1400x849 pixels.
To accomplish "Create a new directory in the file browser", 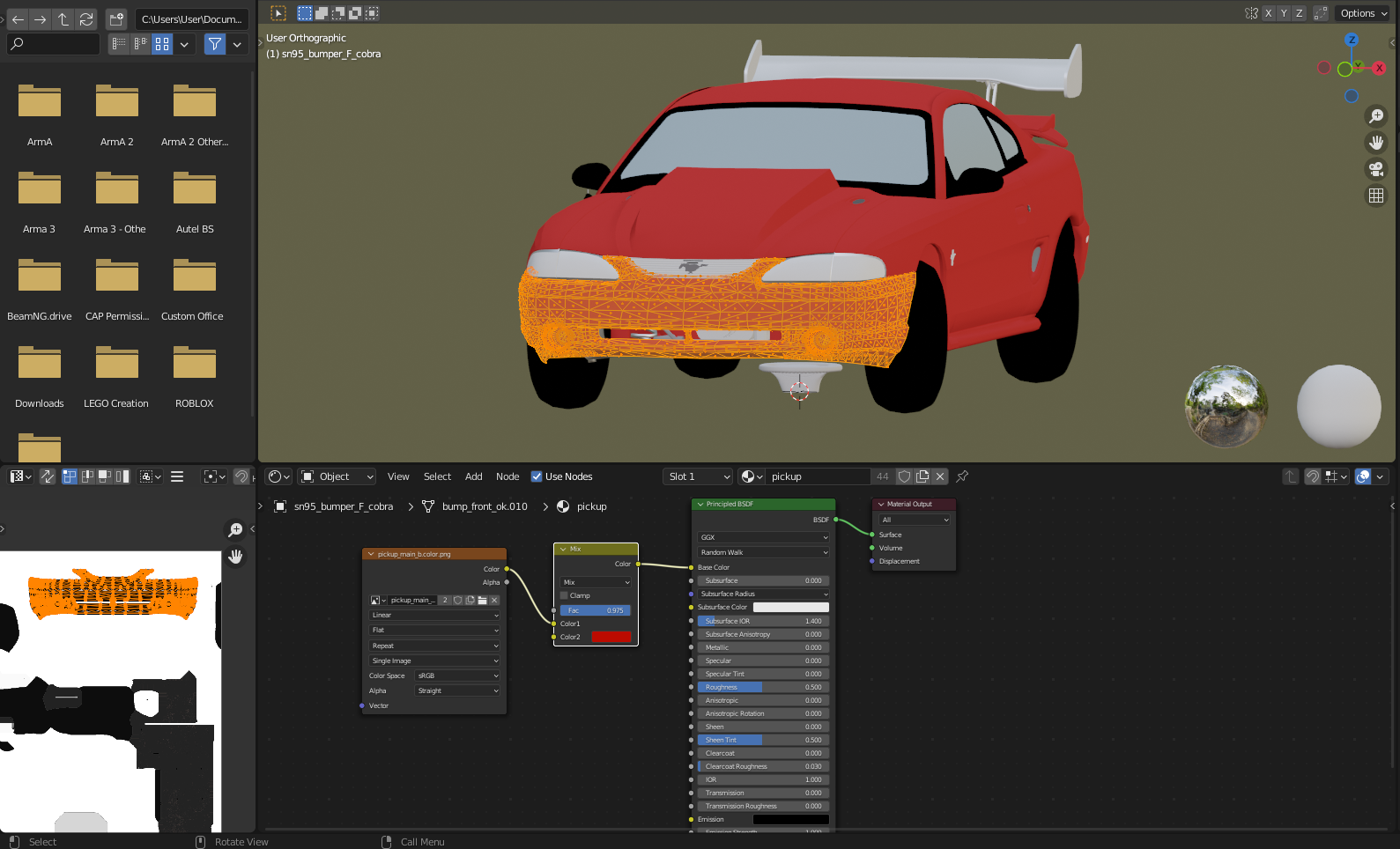I will coord(116,18).
